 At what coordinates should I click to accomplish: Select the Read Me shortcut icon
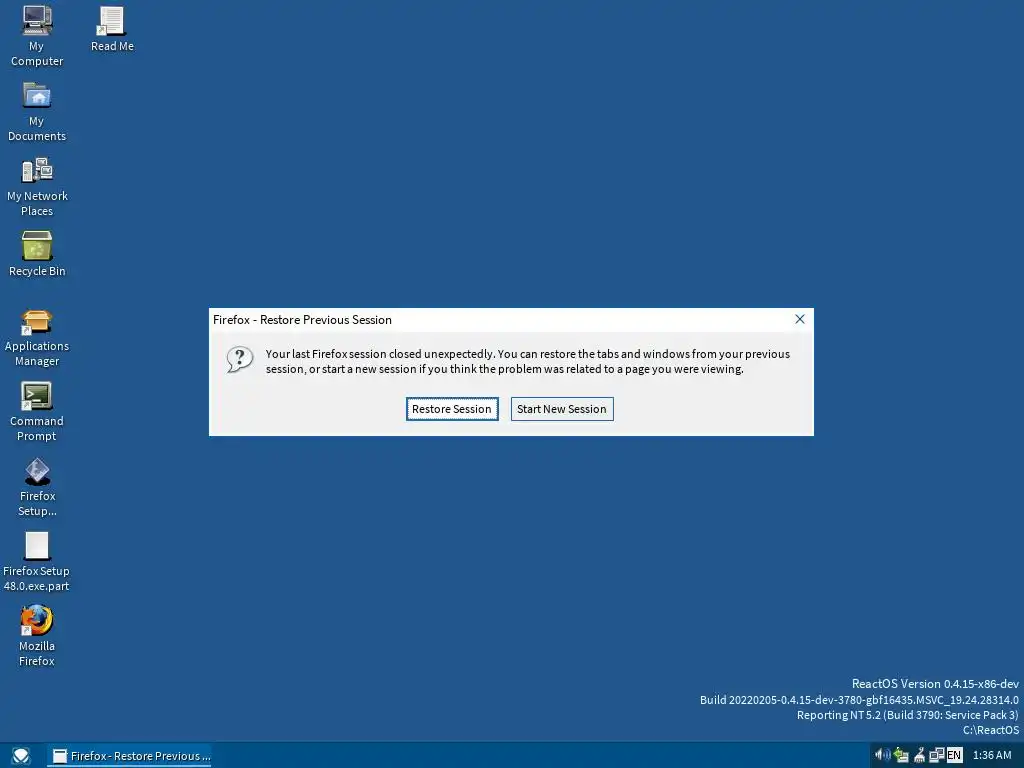pyautogui.click(x=112, y=22)
